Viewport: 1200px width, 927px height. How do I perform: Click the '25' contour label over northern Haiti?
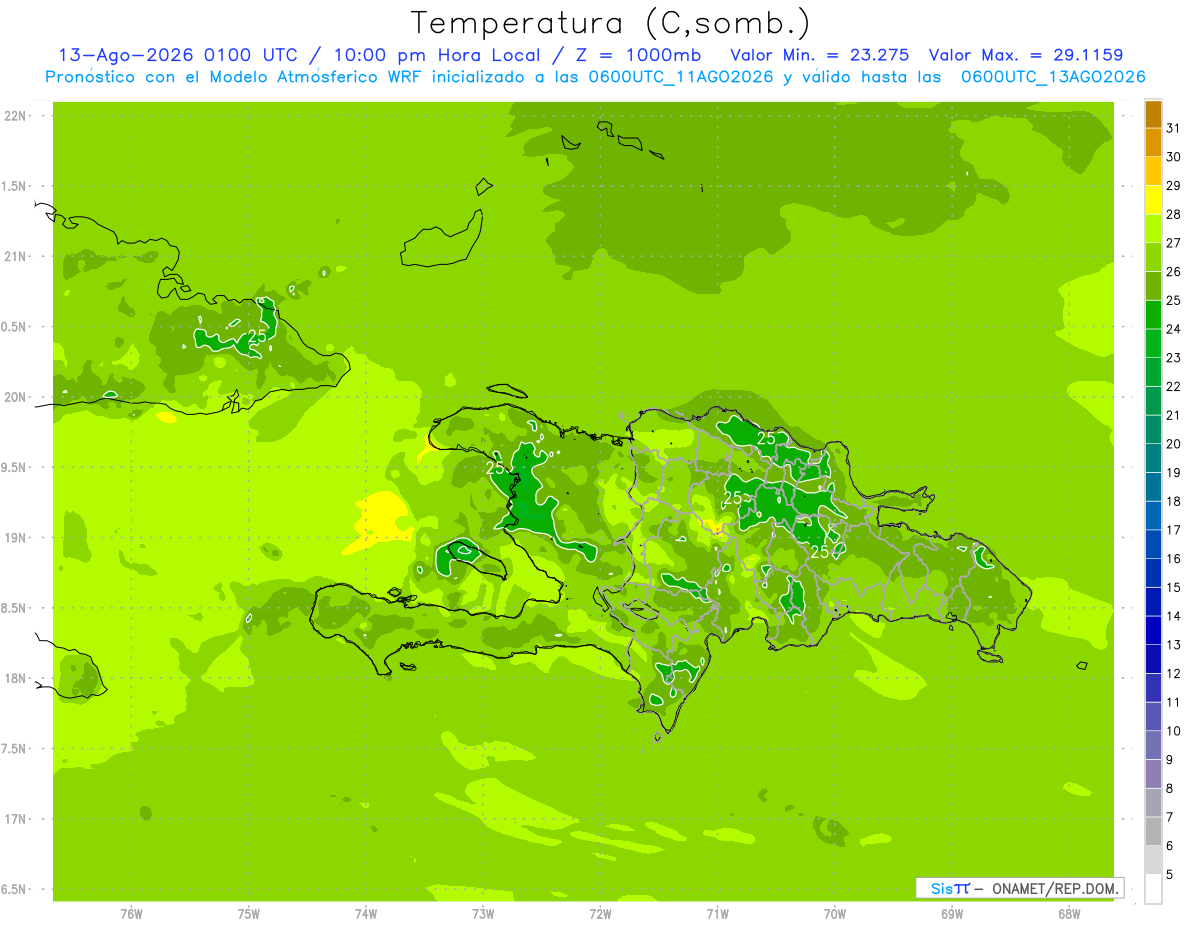[x=495, y=467]
